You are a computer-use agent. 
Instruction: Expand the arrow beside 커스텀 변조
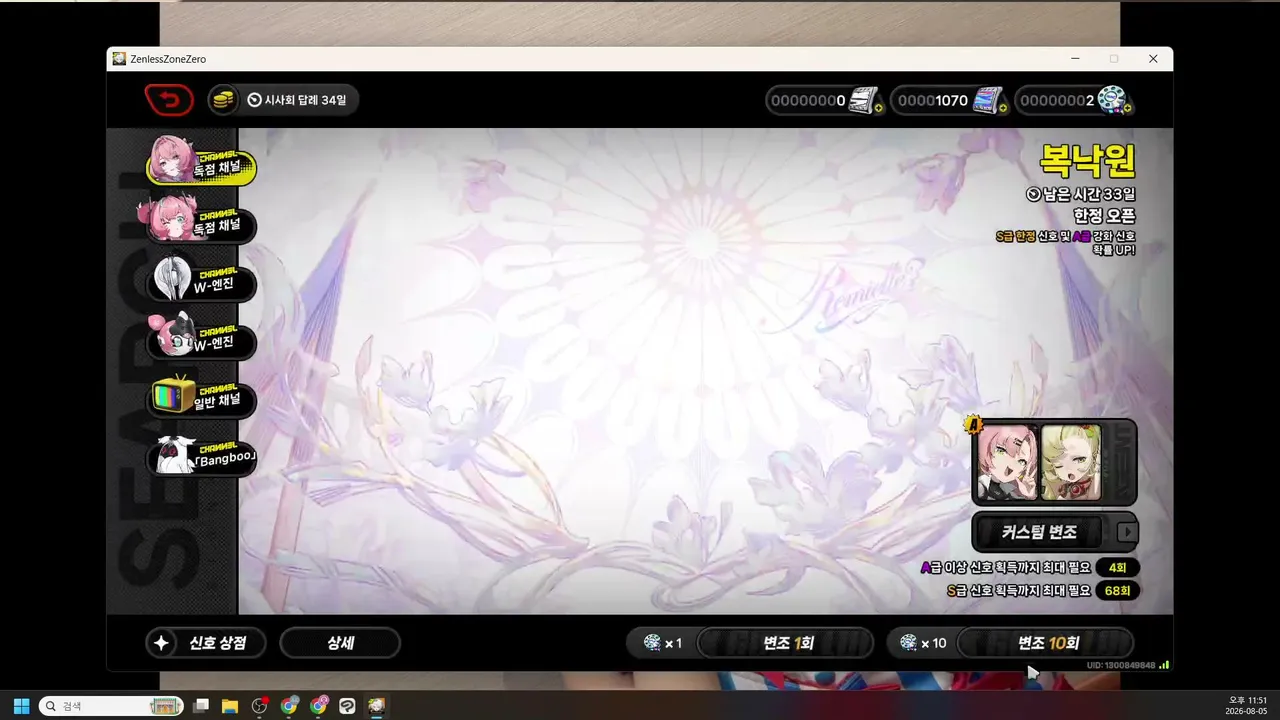[1127, 532]
